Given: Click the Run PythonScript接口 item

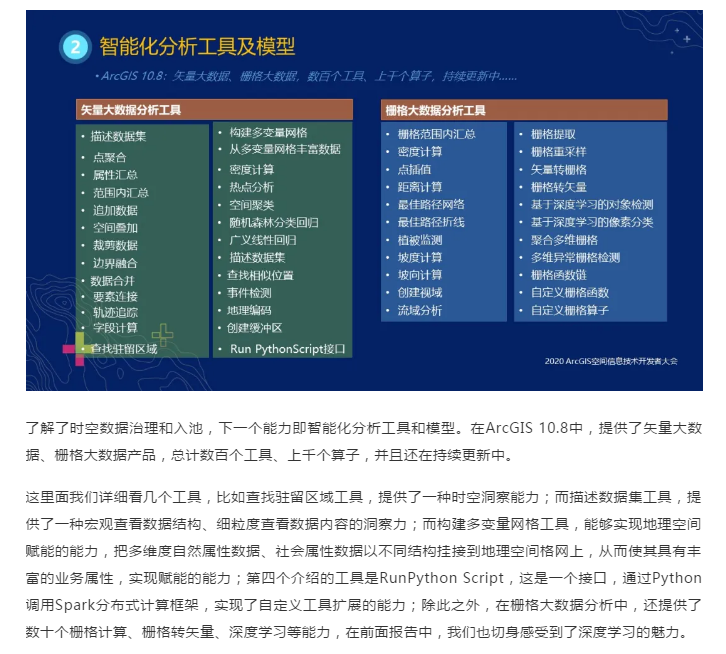Looking at the screenshot, I should coord(288,349).
